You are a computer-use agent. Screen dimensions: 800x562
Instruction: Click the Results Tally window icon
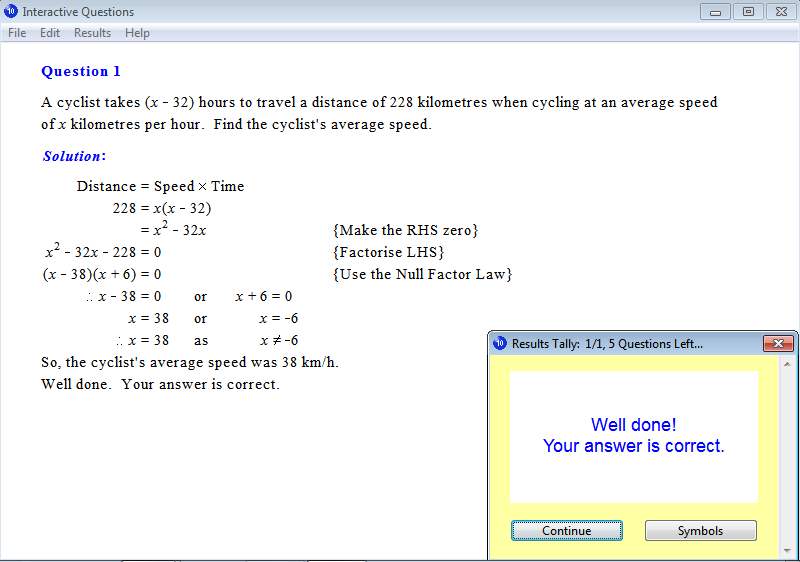(501, 343)
